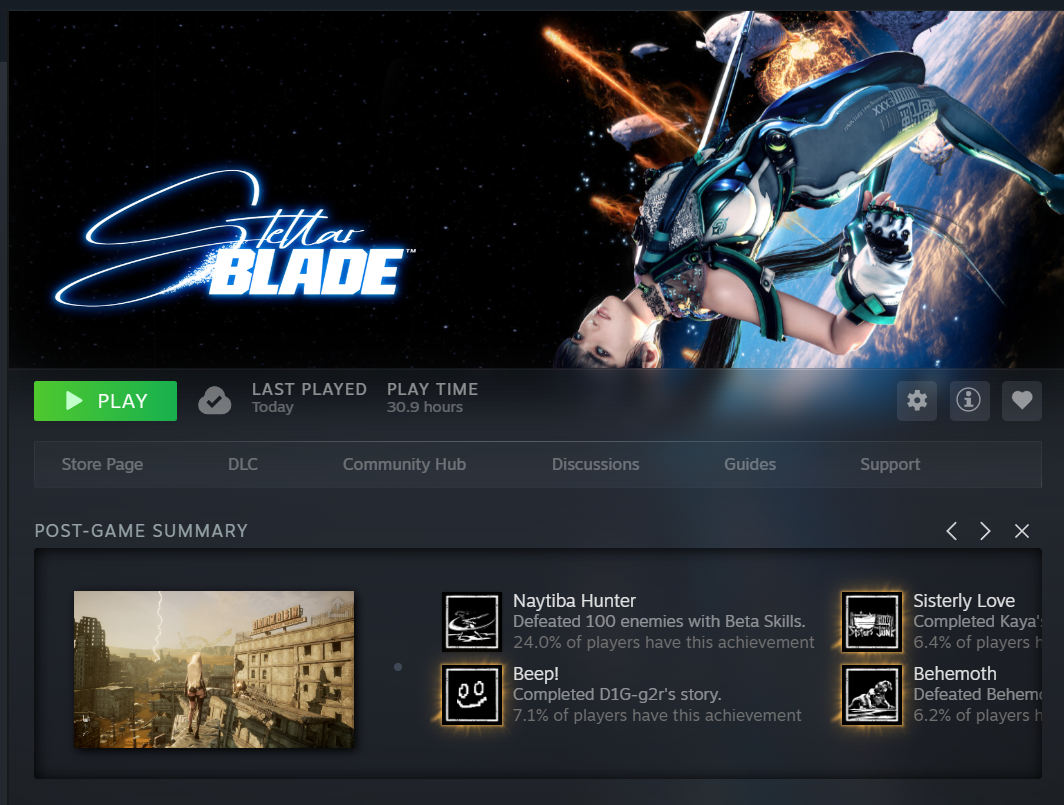
Task: Click the 30.9 hours play time value
Action: 425,407
